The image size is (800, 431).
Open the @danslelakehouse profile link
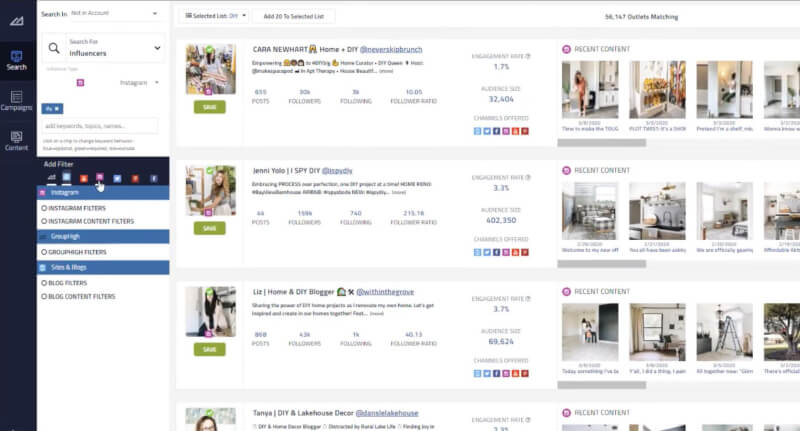click(x=387, y=413)
